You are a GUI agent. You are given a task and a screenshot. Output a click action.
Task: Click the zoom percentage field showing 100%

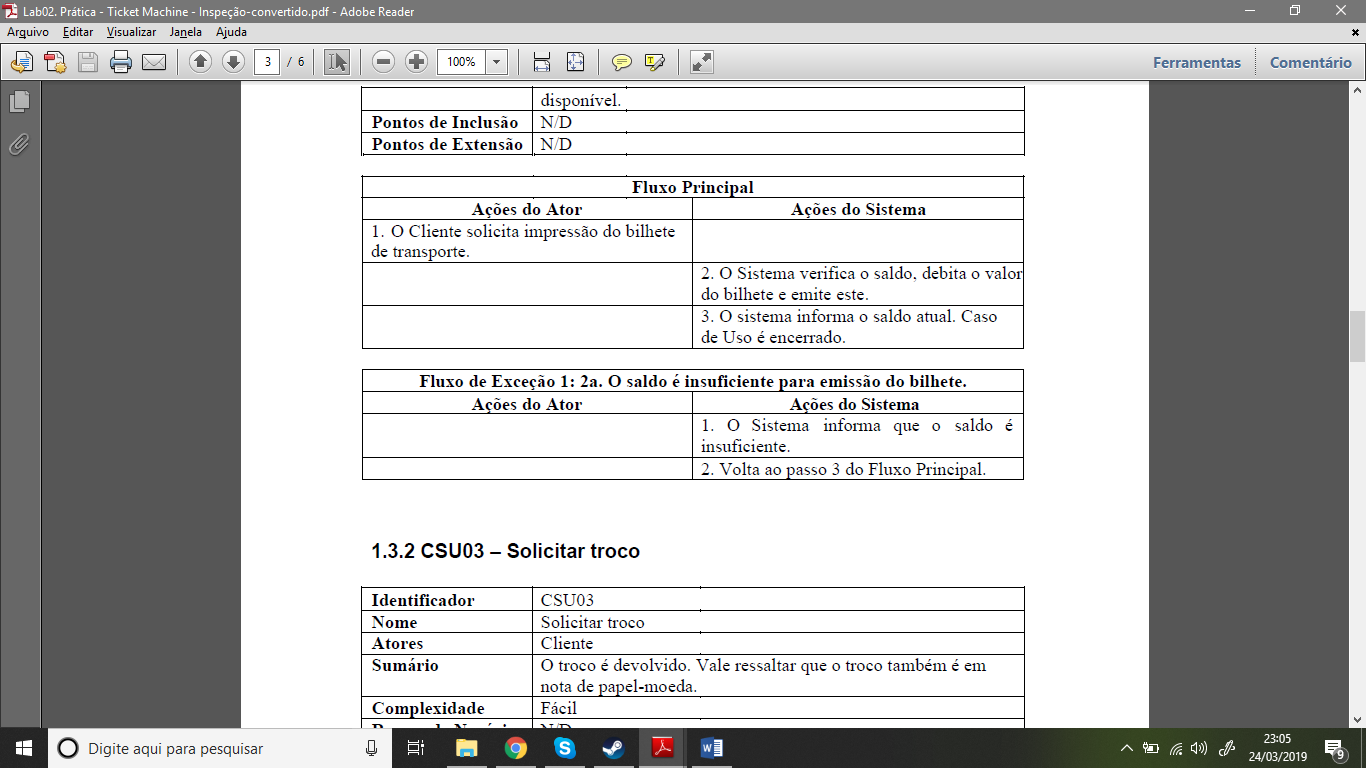[x=462, y=62]
